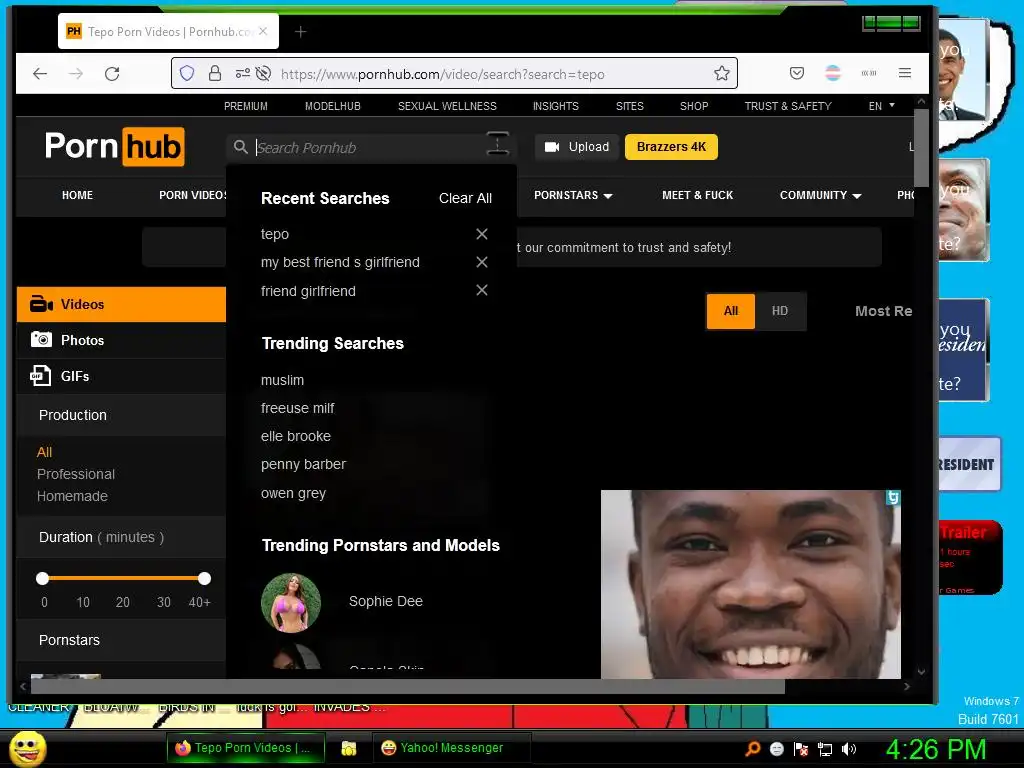Screen dimensions: 1024x768
Task: Open the Firefox hamburger menu
Action: (904, 72)
